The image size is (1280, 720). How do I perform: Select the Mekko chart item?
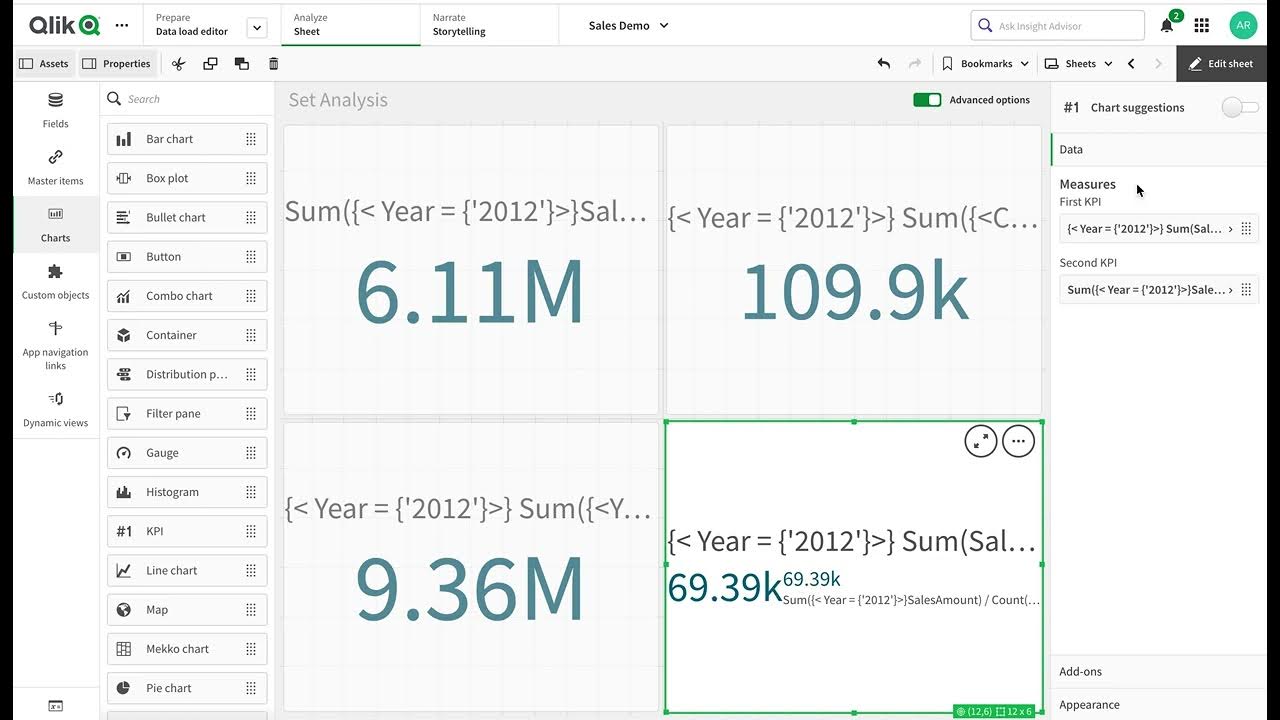coord(187,649)
